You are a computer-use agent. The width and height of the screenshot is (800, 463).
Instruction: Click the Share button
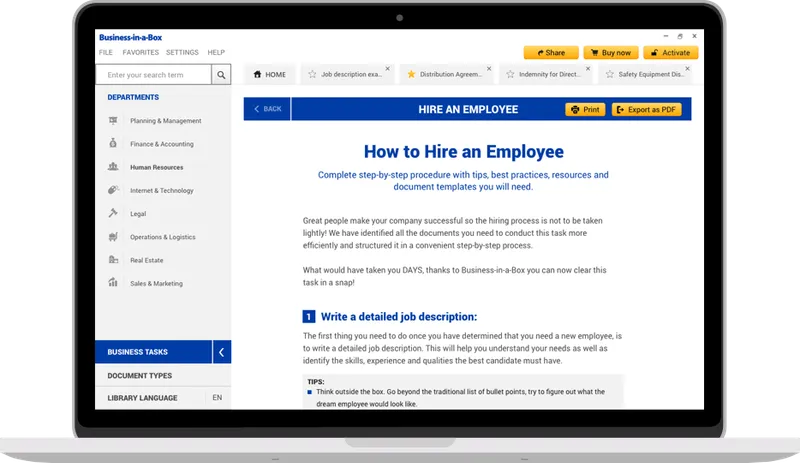click(551, 53)
